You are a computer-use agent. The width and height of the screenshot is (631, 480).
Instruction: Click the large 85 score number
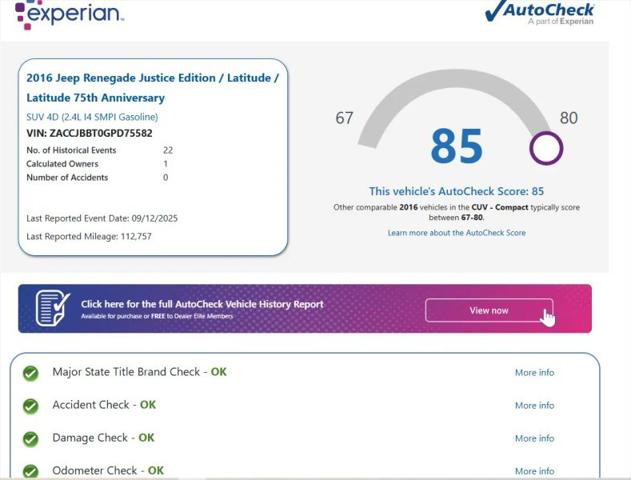(456, 146)
